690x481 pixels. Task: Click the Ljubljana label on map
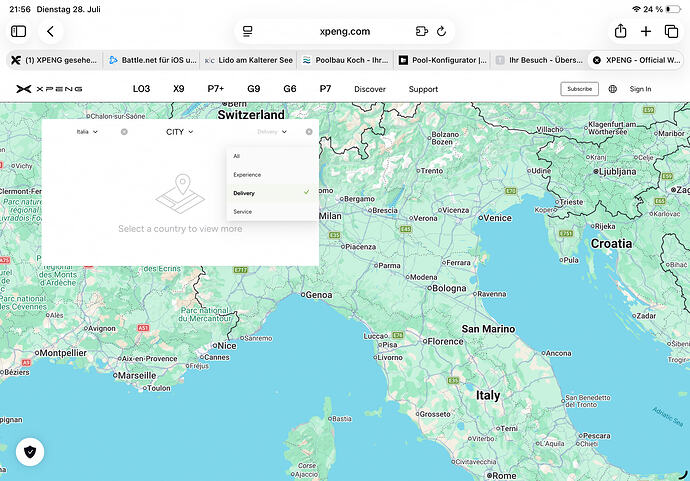point(617,172)
